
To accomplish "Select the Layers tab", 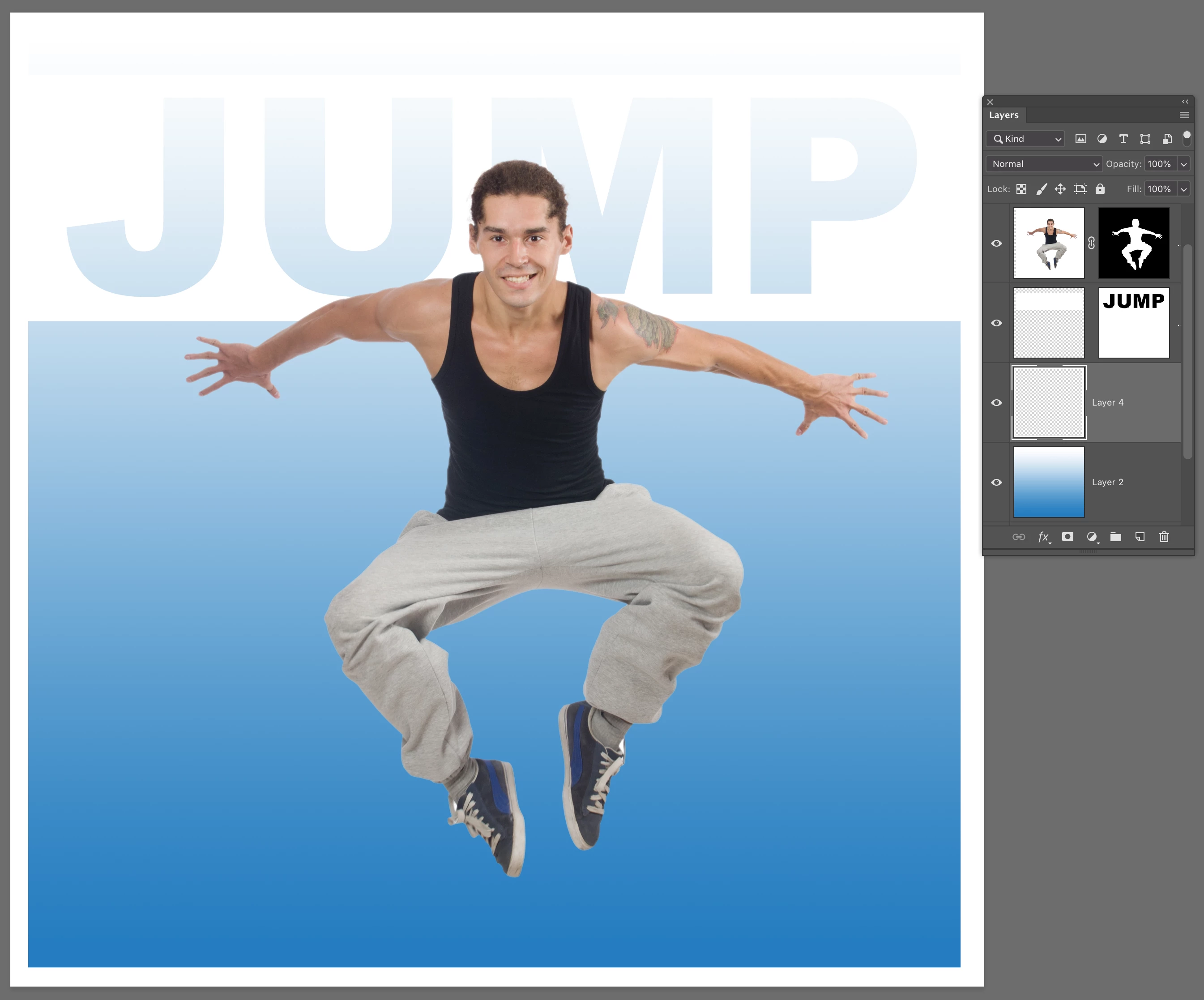I will pos(1003,115).
